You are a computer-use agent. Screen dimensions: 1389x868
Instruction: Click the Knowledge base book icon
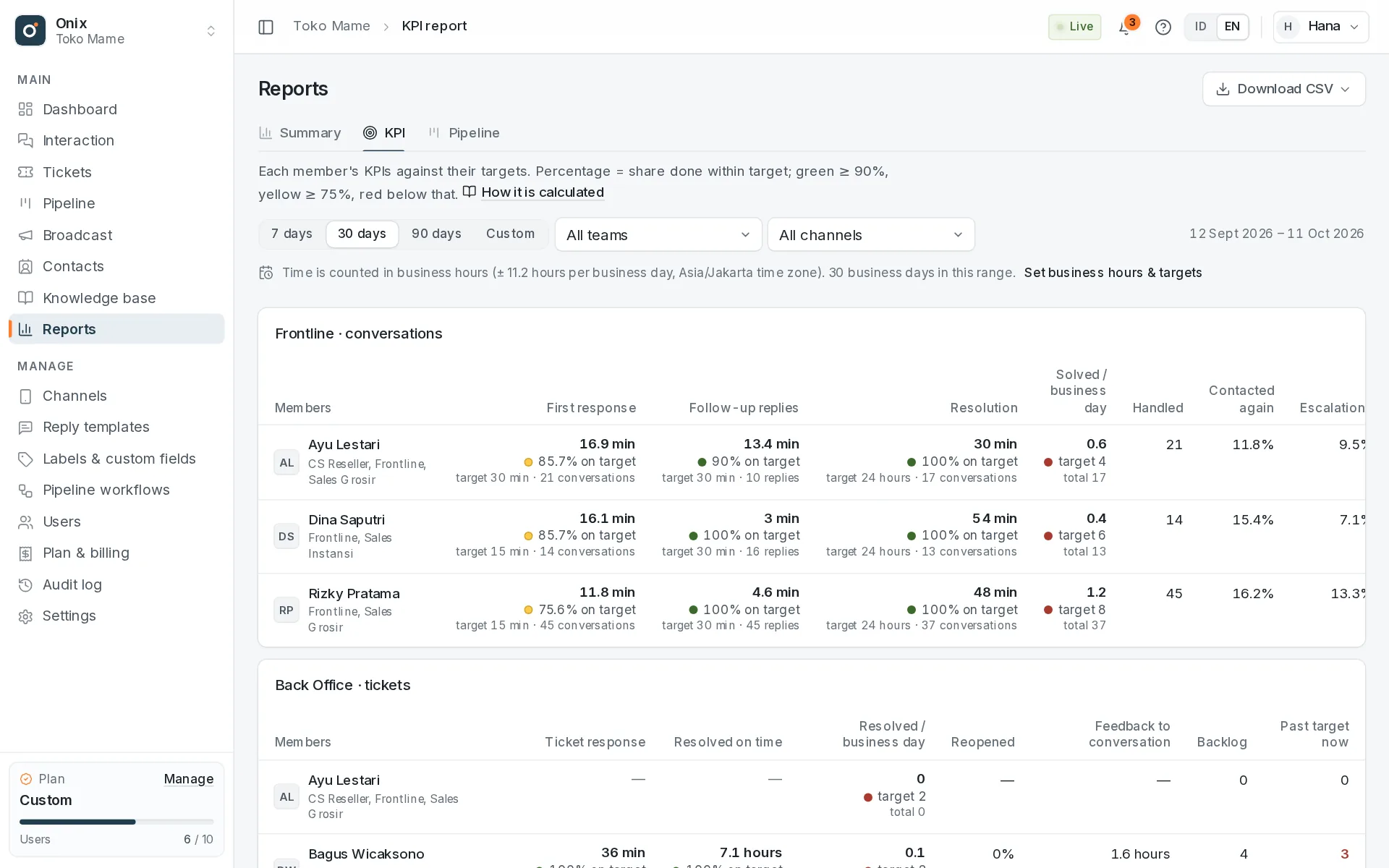click(x=26, y=298)
